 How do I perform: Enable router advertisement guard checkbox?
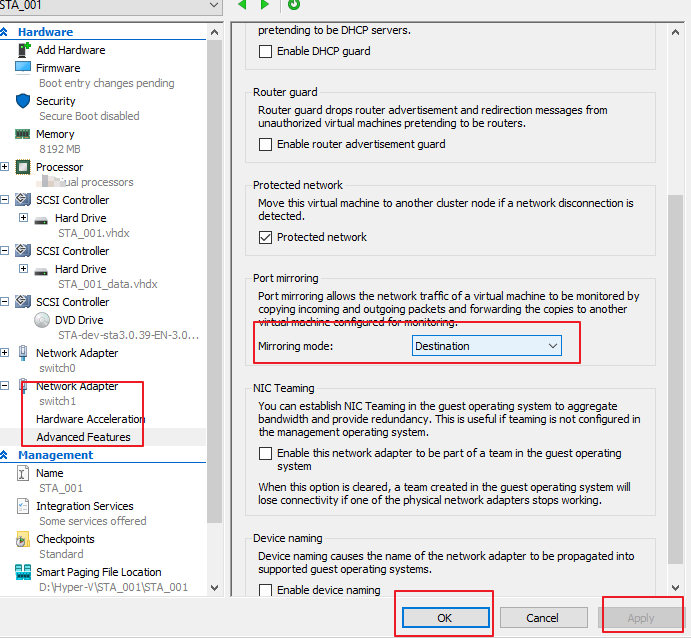pyautogui.click(x=265, y=145)
